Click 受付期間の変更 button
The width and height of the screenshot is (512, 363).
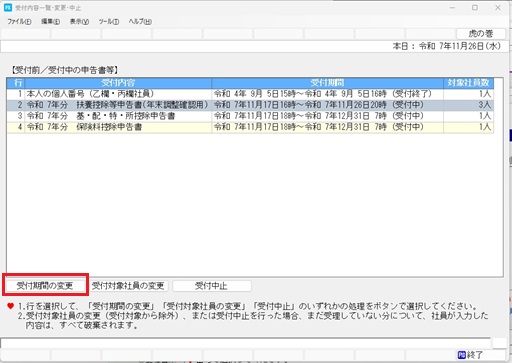coord(45,286)
